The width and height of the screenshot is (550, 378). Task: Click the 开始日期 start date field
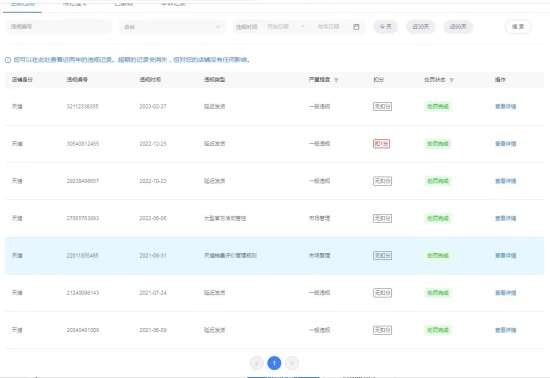point(278,27)
